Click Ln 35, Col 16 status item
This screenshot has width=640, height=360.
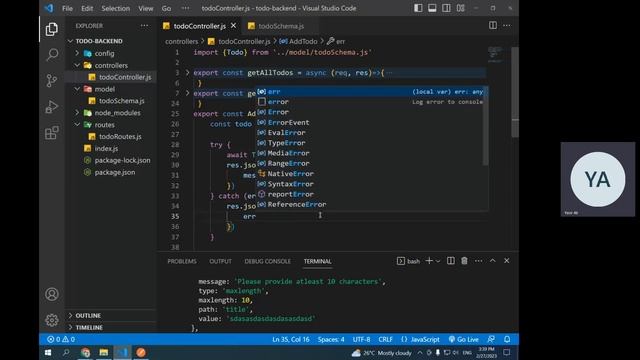click(x=291, y=339)
